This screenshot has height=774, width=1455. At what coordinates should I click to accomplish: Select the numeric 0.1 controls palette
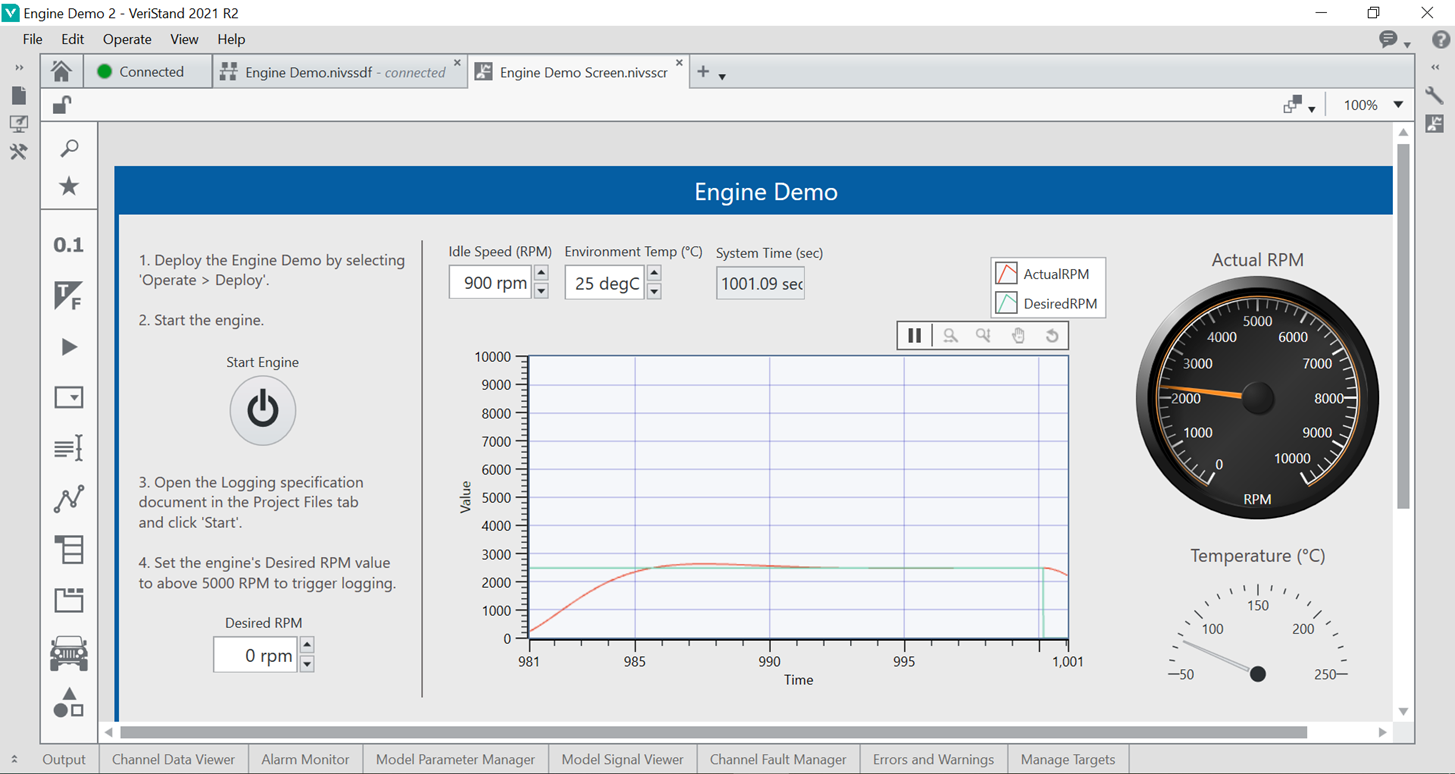tap(69, 245)
